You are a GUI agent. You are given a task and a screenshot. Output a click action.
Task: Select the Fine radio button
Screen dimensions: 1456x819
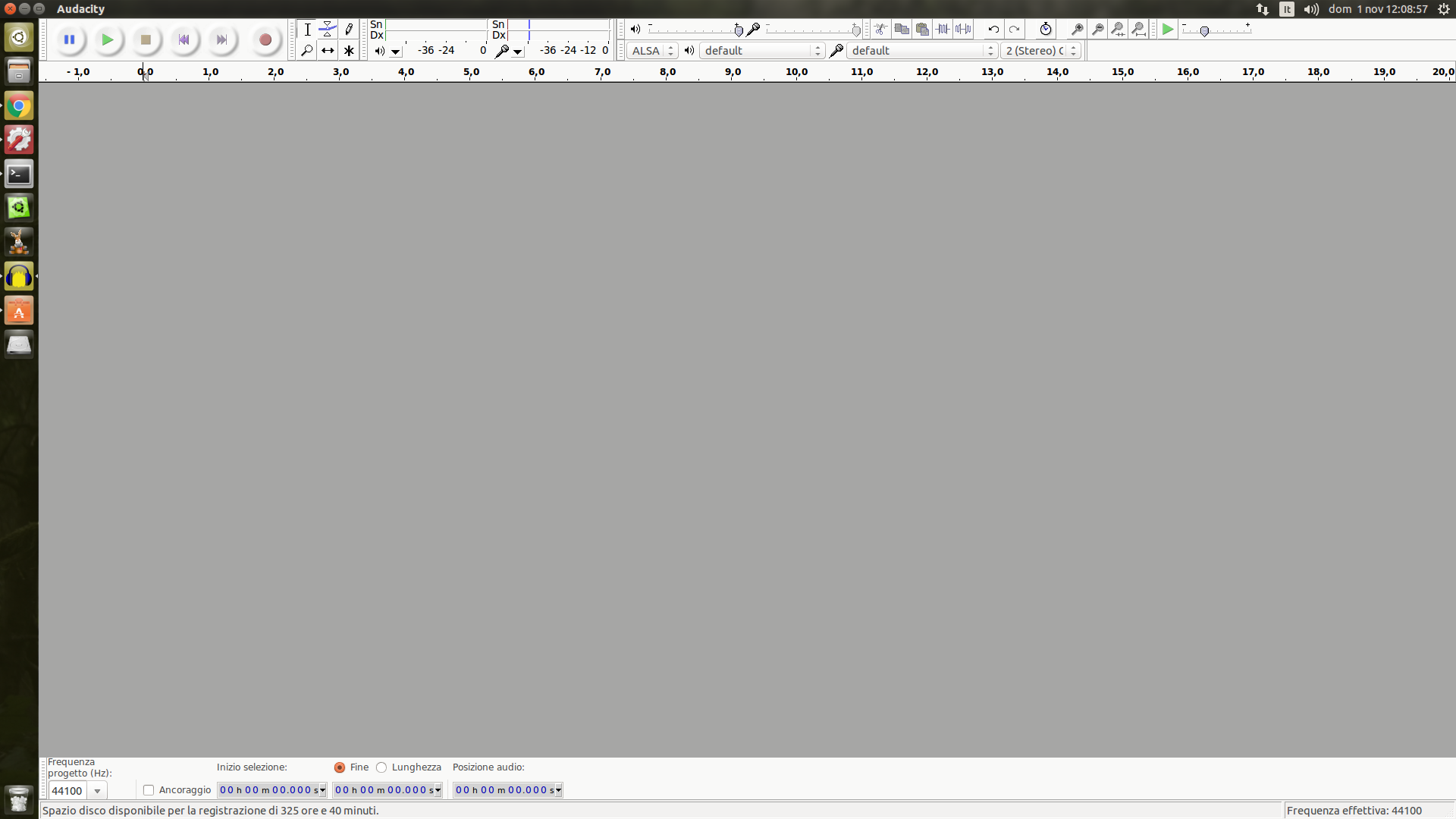(340, 767)
